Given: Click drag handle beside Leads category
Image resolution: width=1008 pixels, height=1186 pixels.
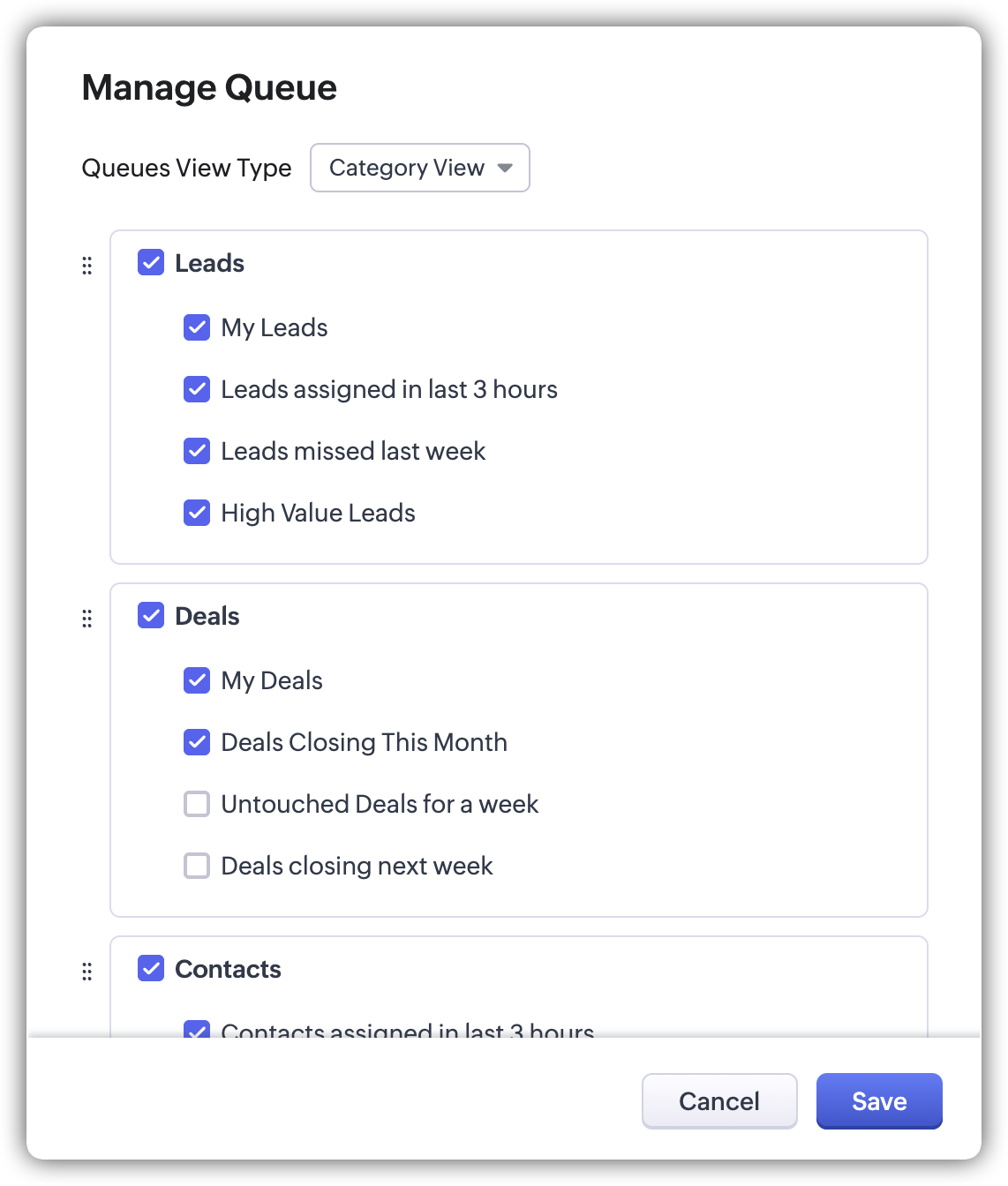Looking at the screenshot, I should coord(87,266).
